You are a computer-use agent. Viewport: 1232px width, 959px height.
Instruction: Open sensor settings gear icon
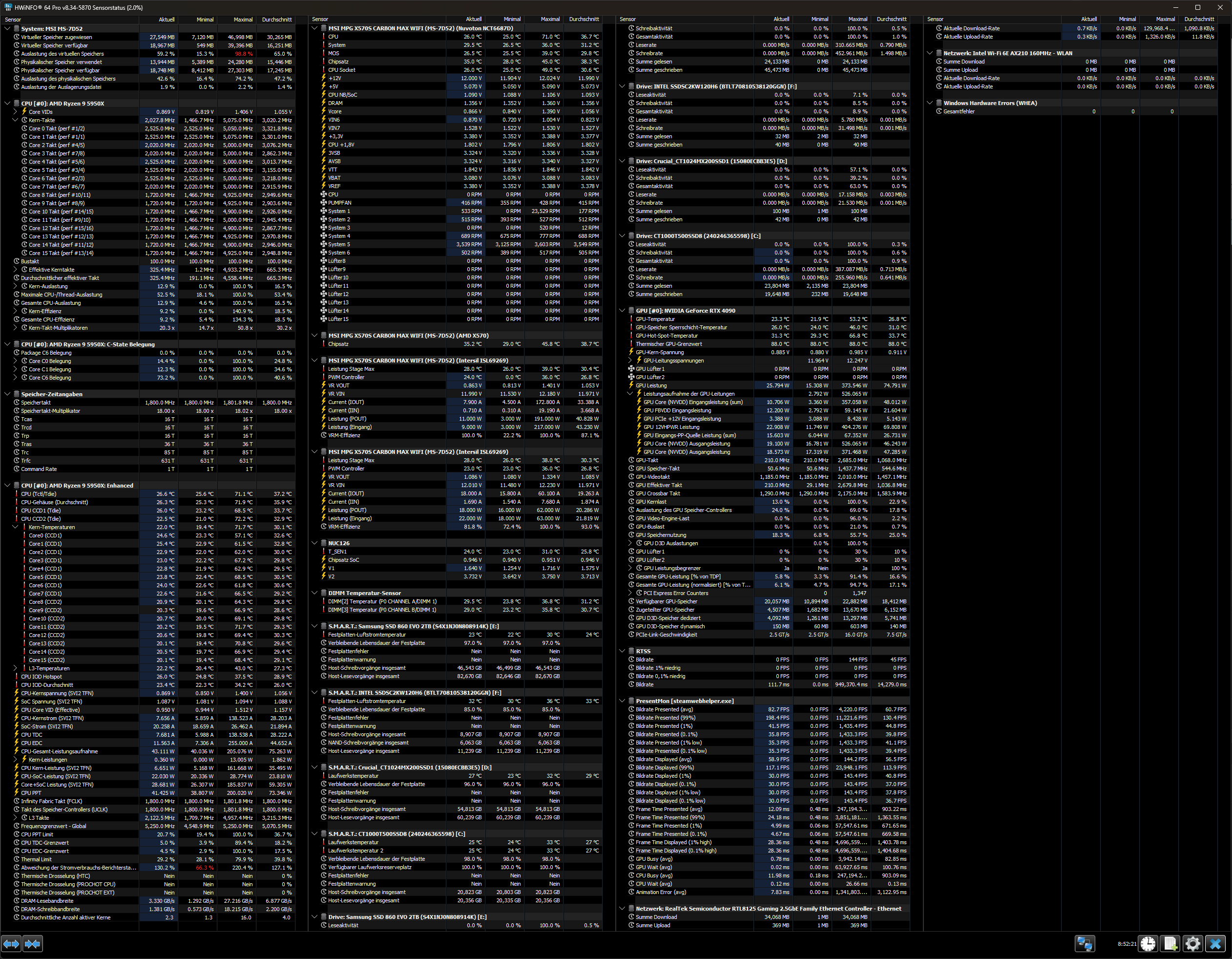coord(1192,944)
